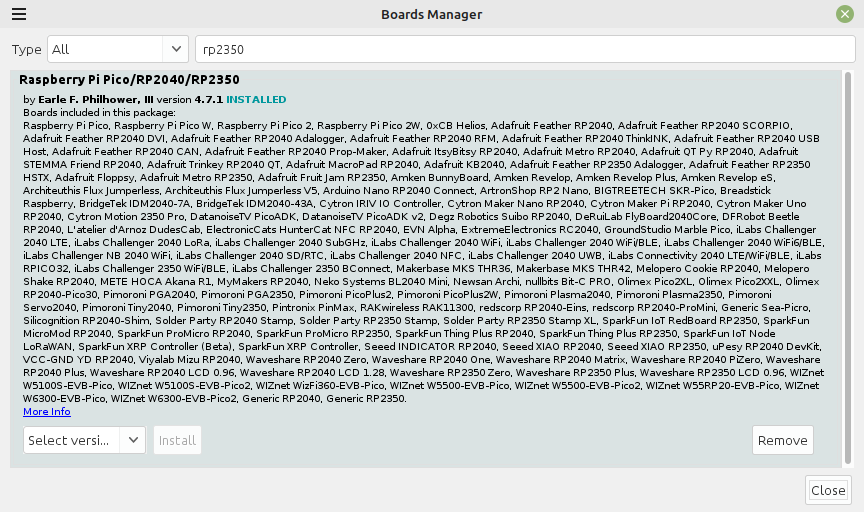Click the Close button
Viewport: 864px width, 512px height.
click(828, 490)
